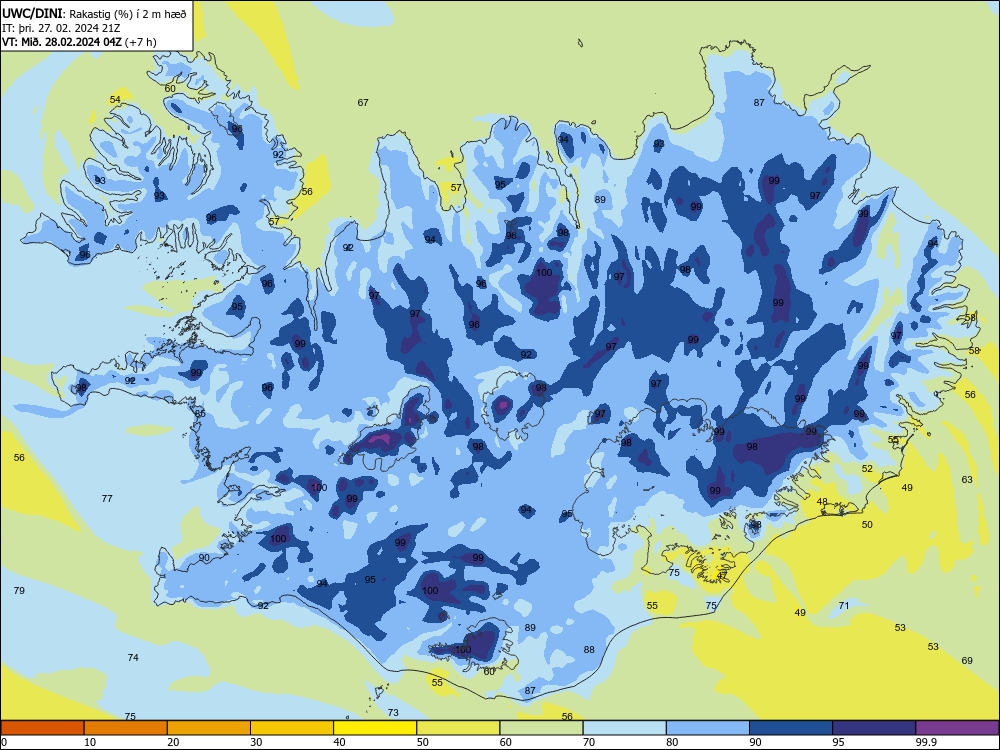Click the humidity value 73 south of coast
Viewport: 1000px width, 750px height.
click(393, 712)
